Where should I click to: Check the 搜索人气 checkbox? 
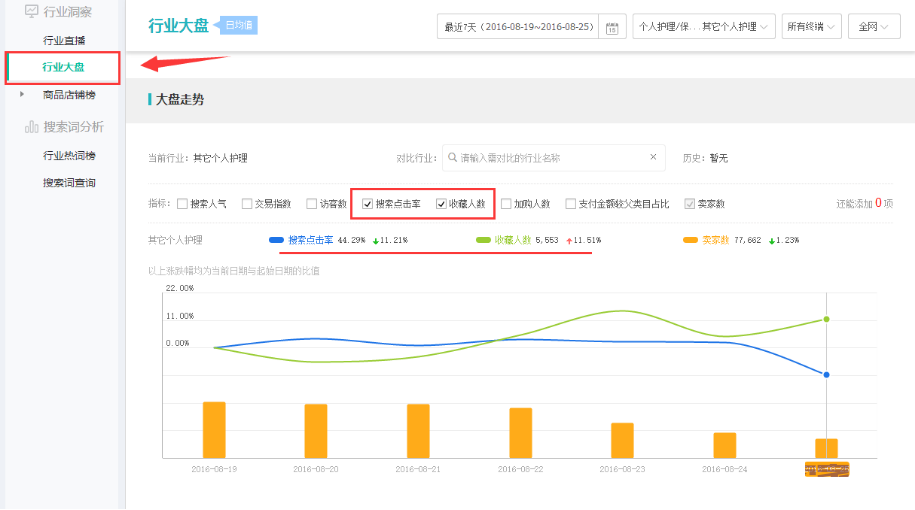[x=182, y=204]
